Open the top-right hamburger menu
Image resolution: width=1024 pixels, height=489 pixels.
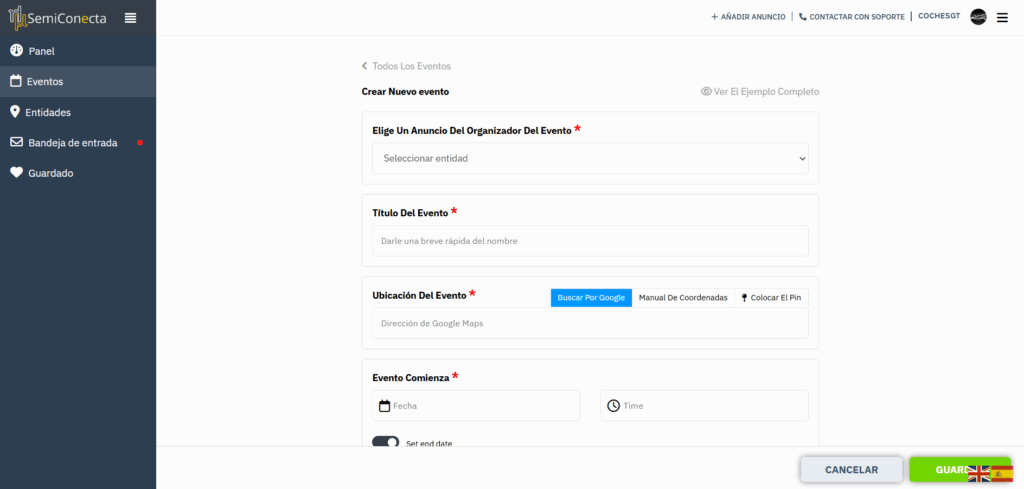click(x=1002, y=17)
